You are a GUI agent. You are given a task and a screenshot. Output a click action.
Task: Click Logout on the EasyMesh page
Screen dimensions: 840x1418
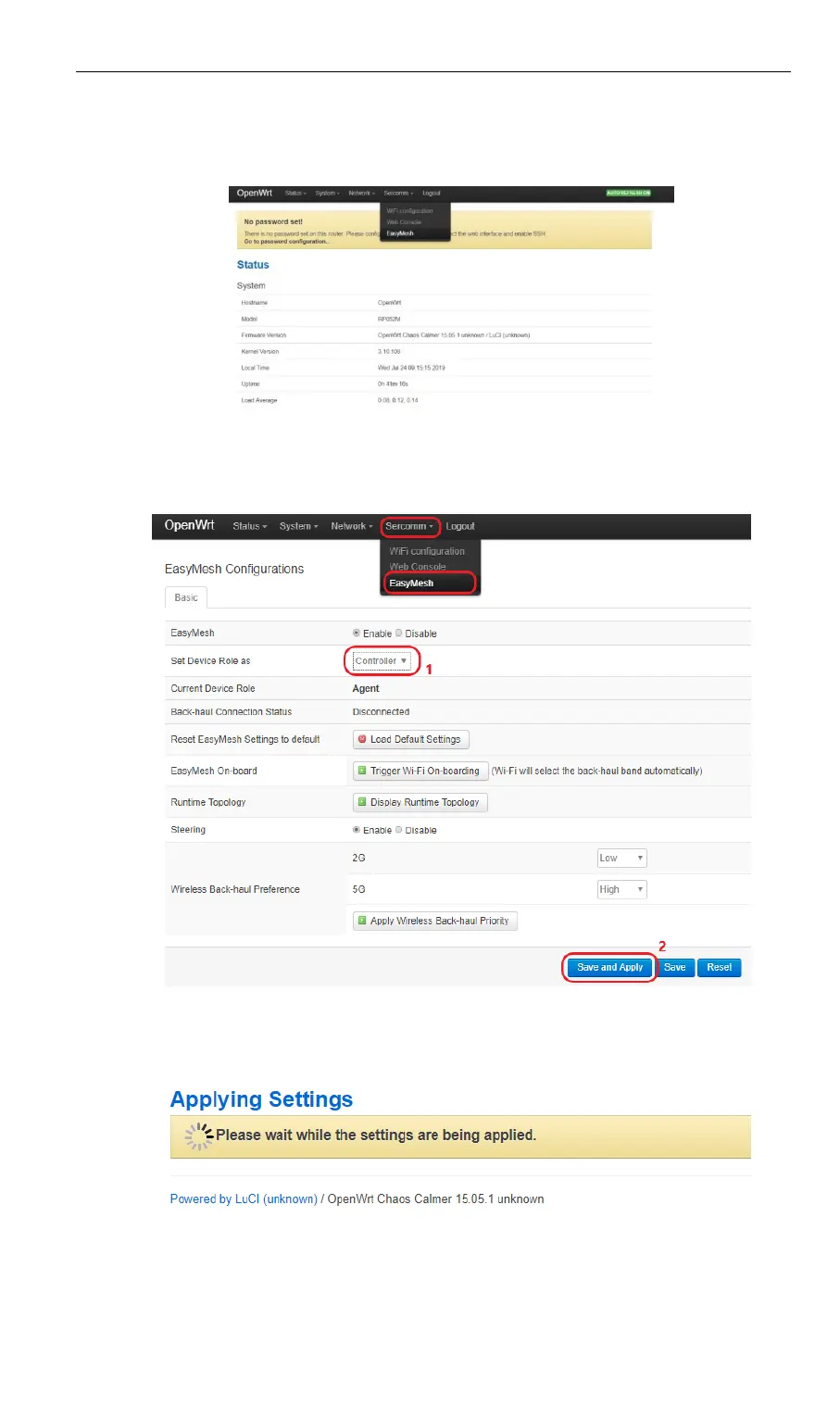pos(460,526)
